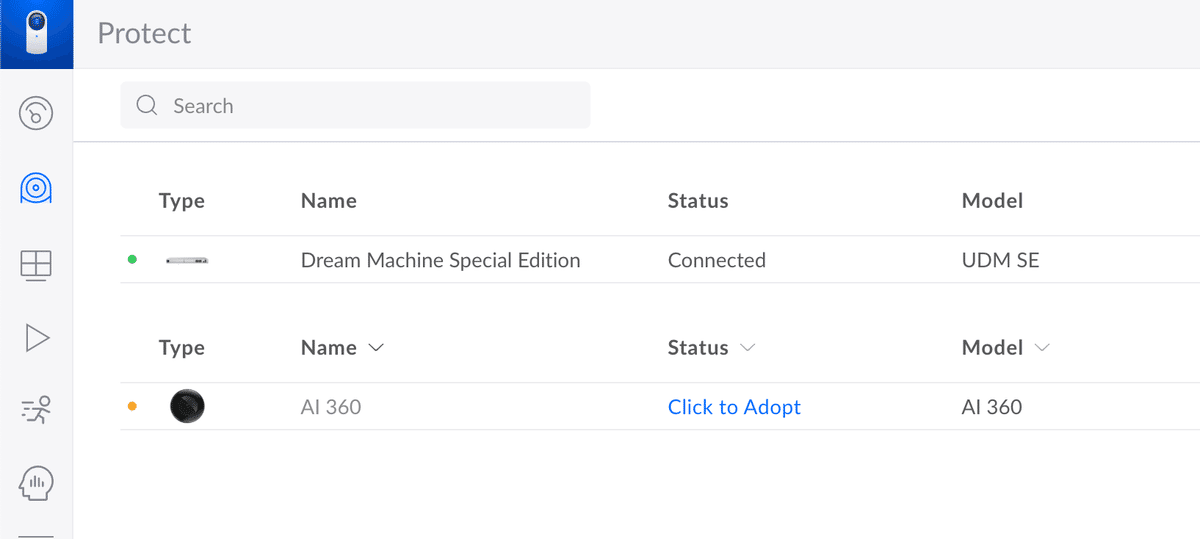Sort cameras by Model chevron
1200x539 pixels.
coord(1042,348)
